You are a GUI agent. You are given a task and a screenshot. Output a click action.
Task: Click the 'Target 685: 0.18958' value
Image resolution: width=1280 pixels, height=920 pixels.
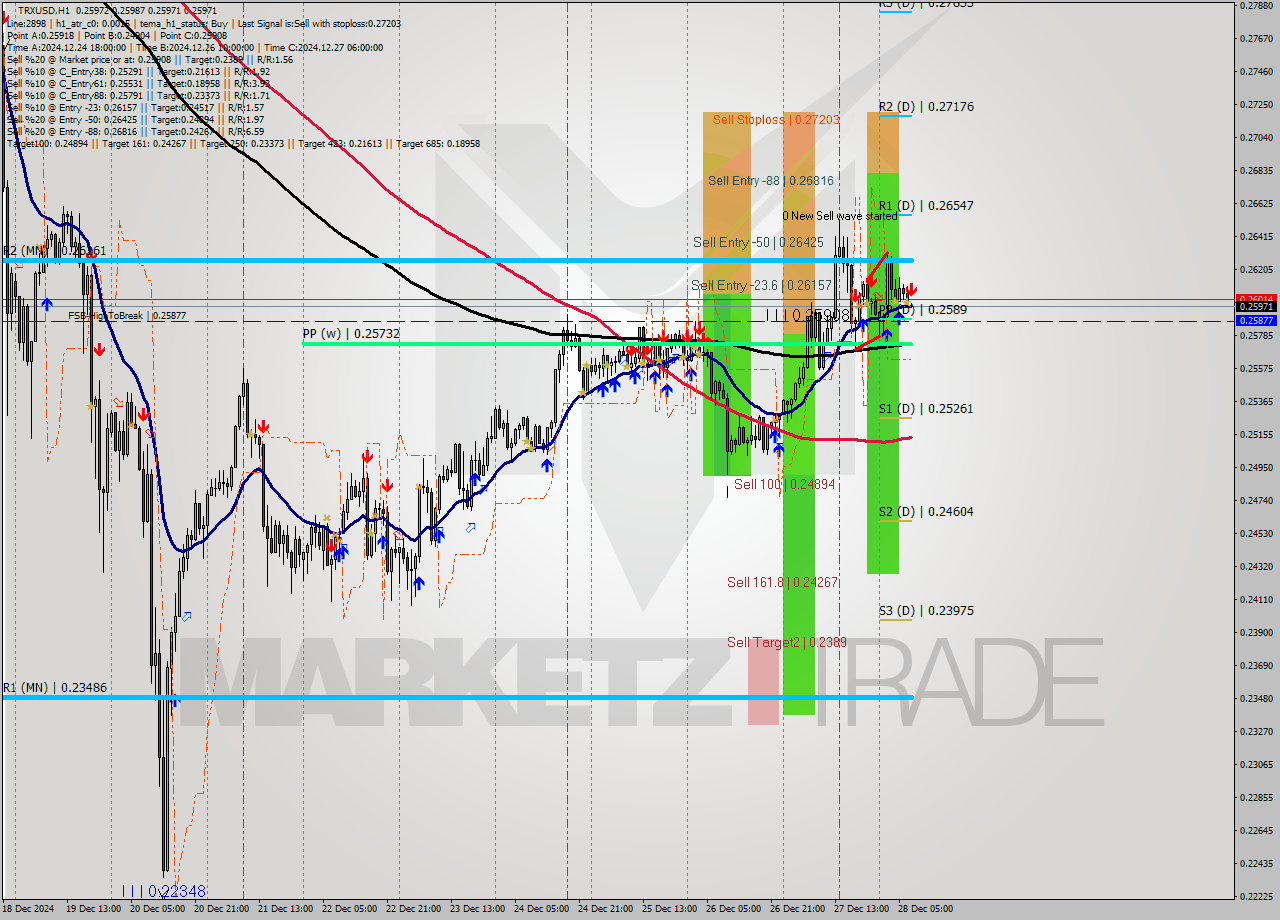438,143
